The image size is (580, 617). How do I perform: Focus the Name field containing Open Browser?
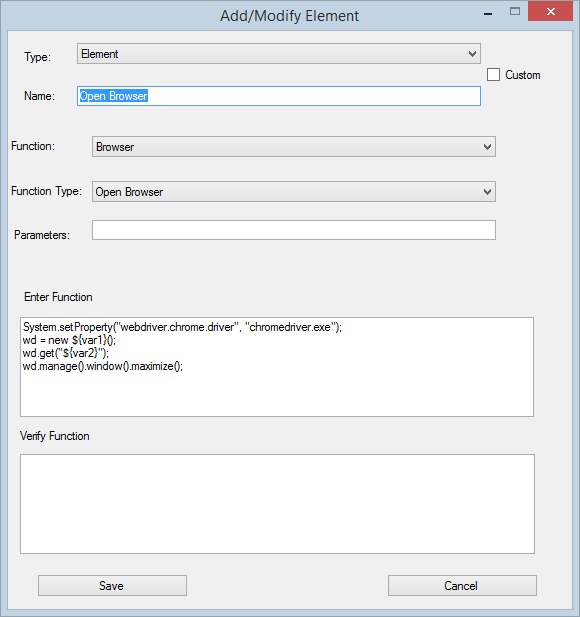279,96
